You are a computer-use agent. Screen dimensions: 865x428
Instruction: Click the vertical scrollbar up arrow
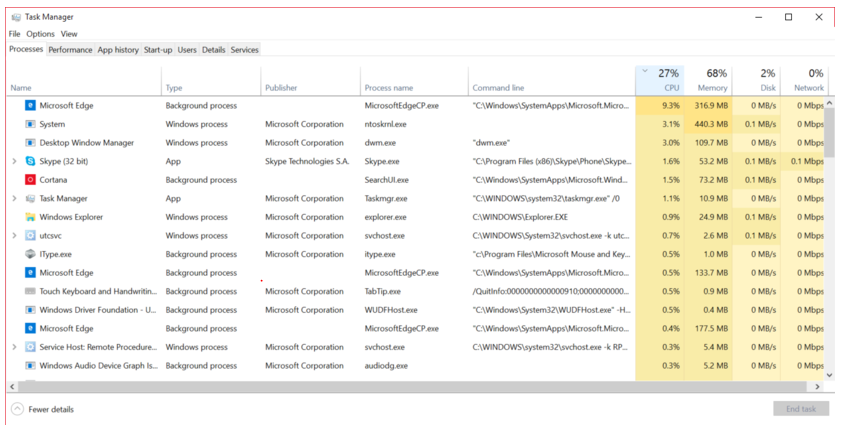tap(830, 103)
